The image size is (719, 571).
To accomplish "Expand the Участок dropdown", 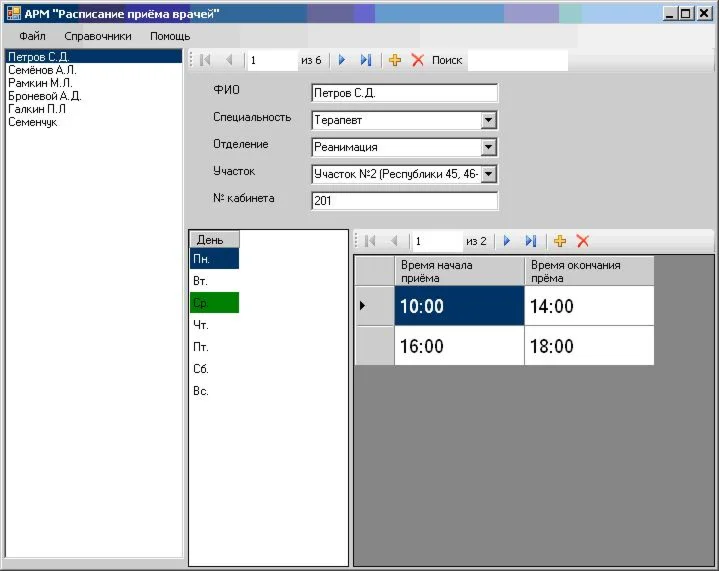I will [489, 174].
